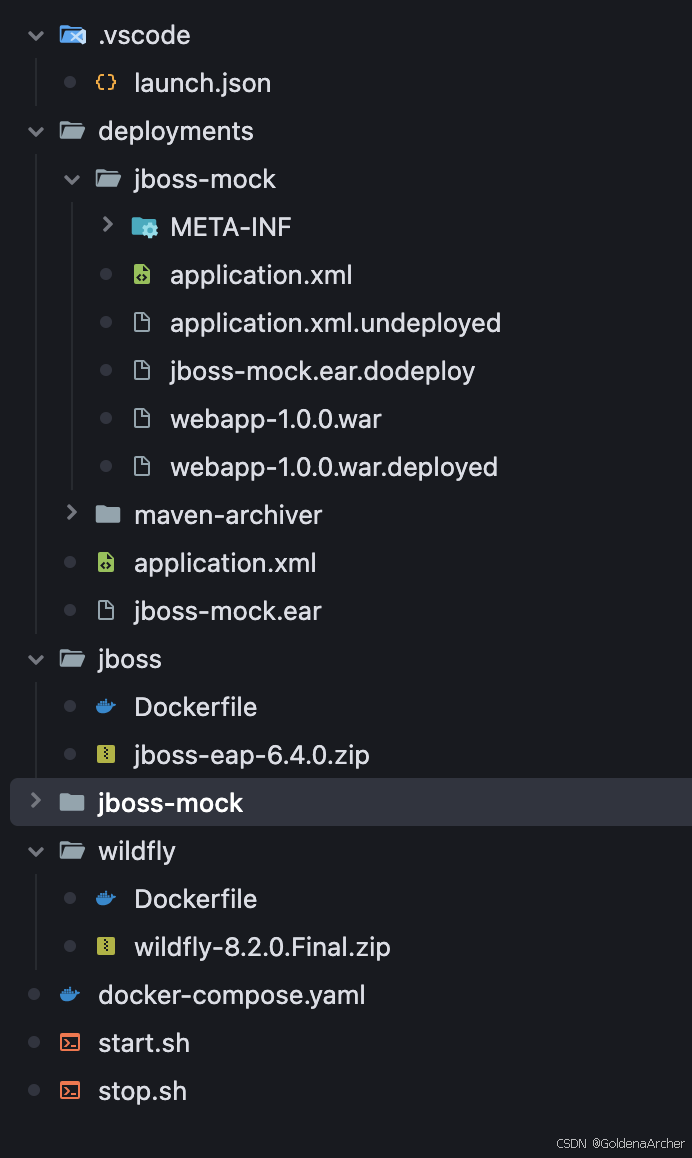
Task: Collapse the jboss-mock chevron under deployments
Action: (72, 179)
